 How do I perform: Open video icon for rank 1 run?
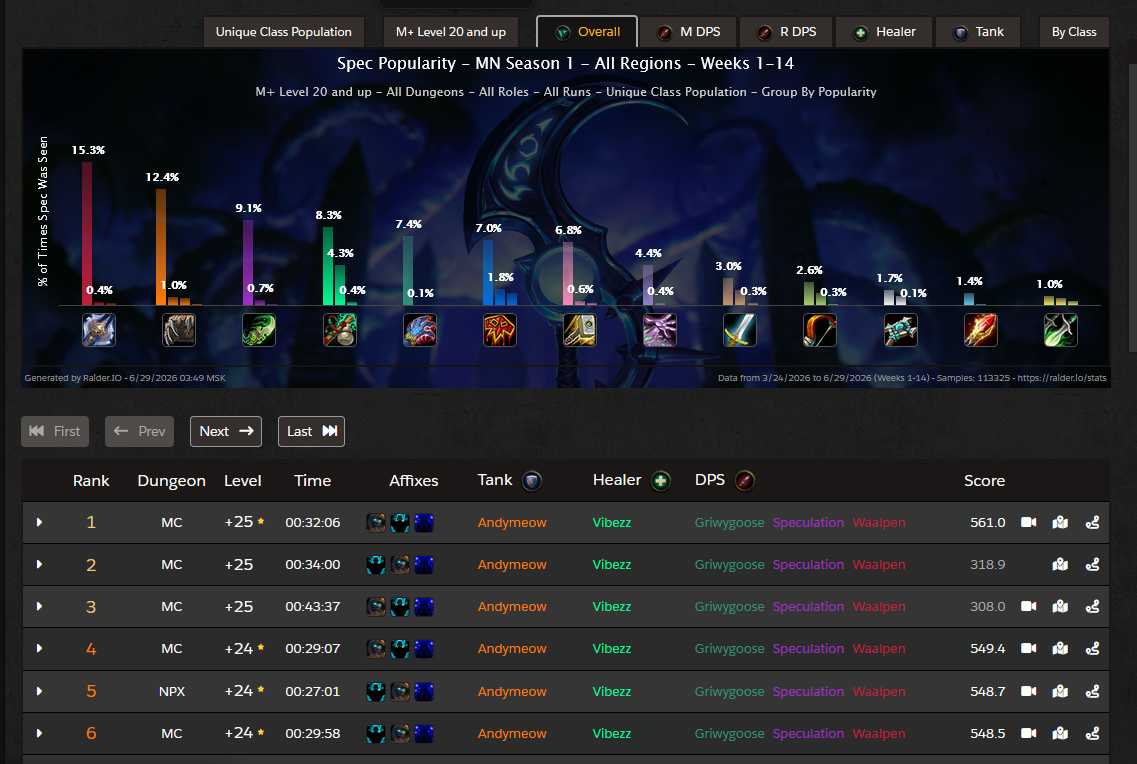(x=1028, y=523)
